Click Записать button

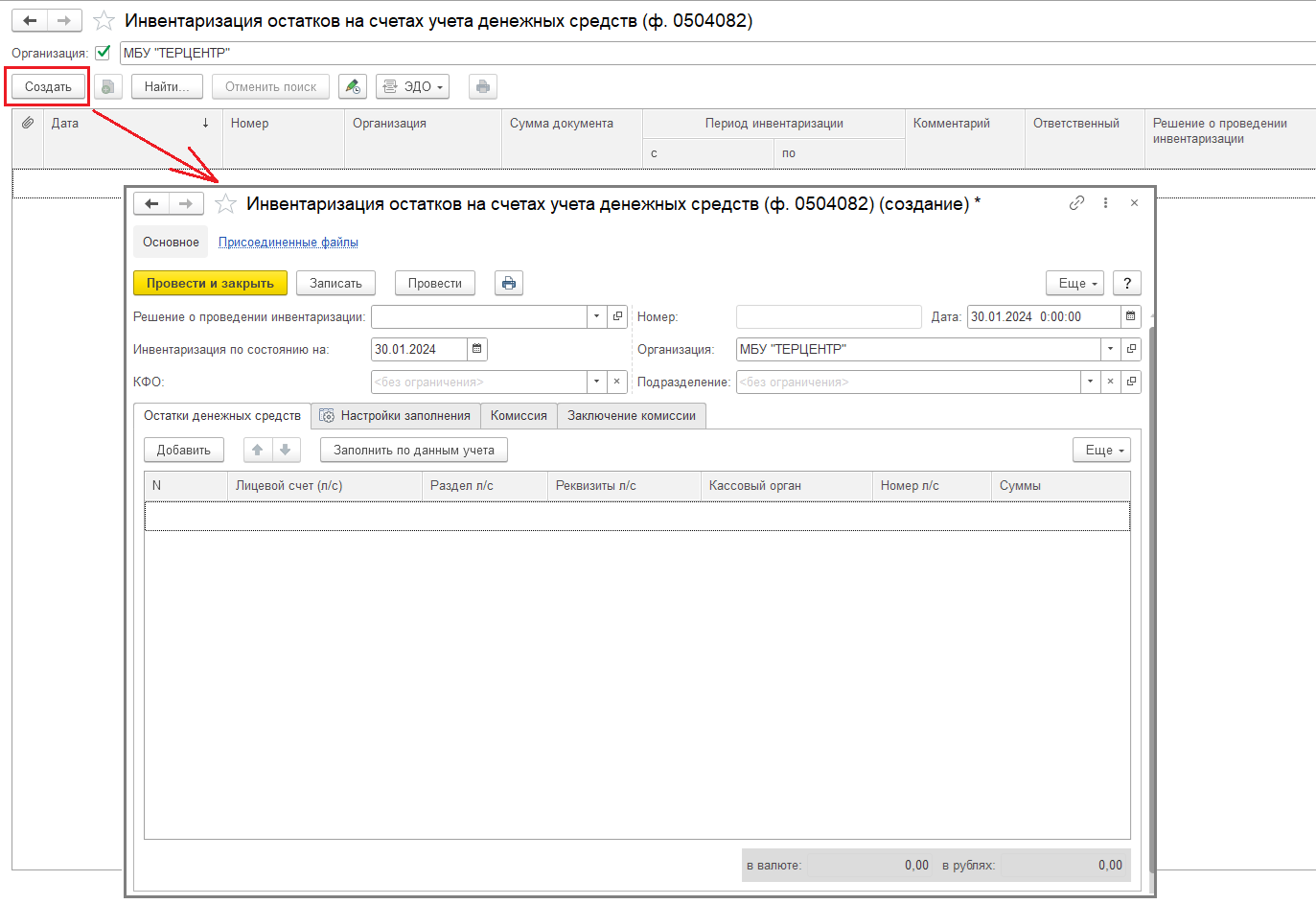[335, 283]
